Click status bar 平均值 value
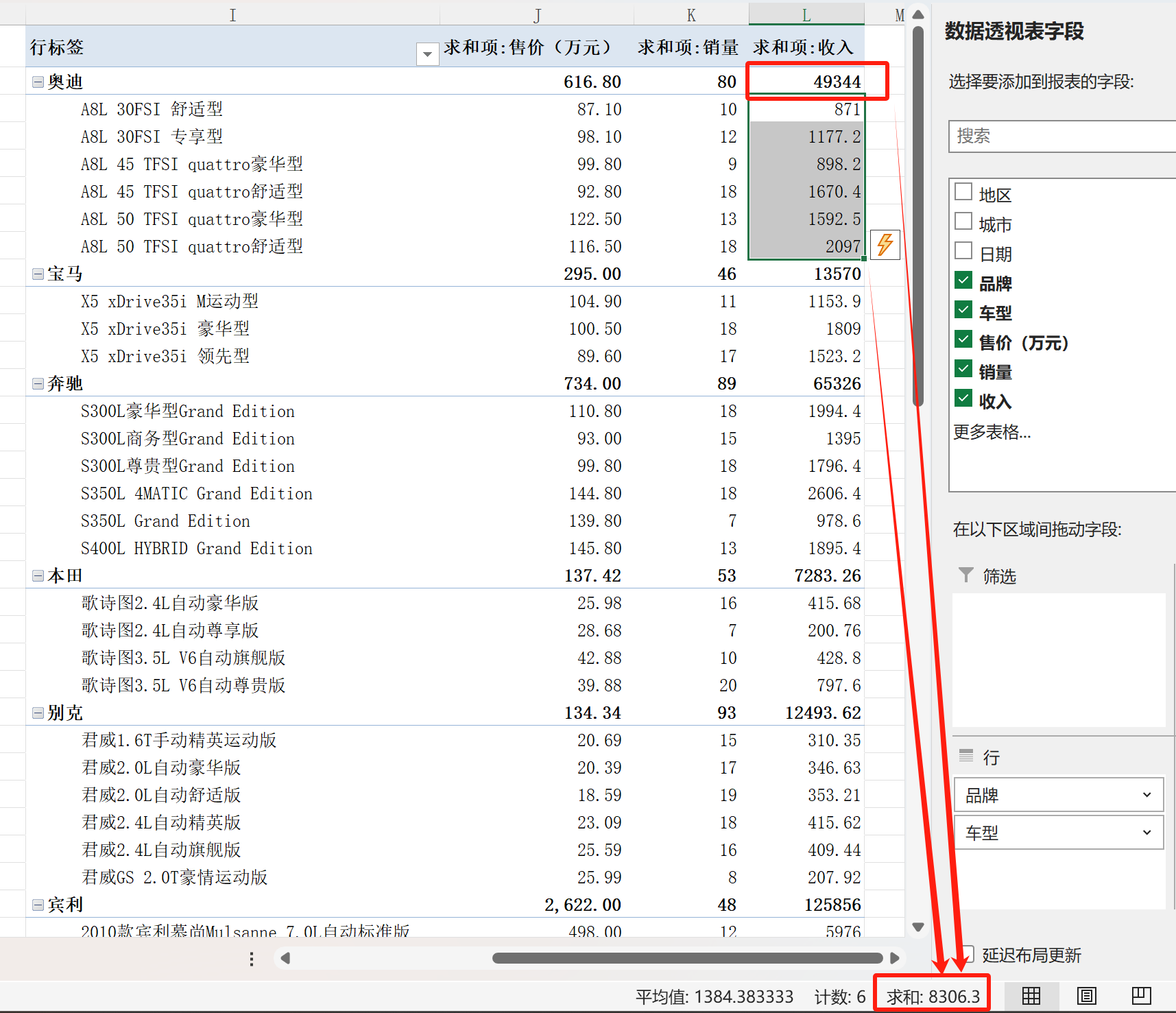Image resolution: width=1176 pixels, height=1013 pixels. coord(715,996)
